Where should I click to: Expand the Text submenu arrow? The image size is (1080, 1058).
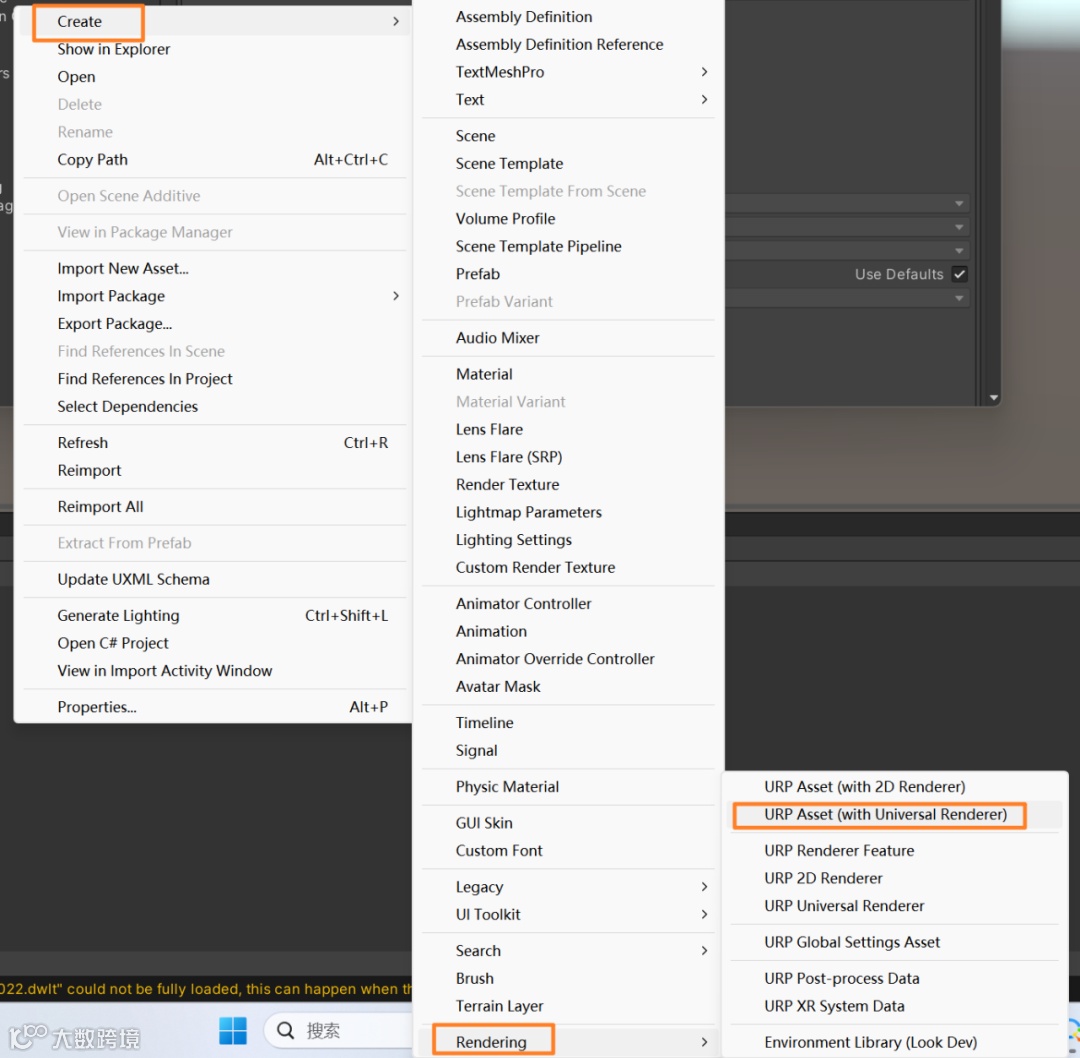(704, 99)
